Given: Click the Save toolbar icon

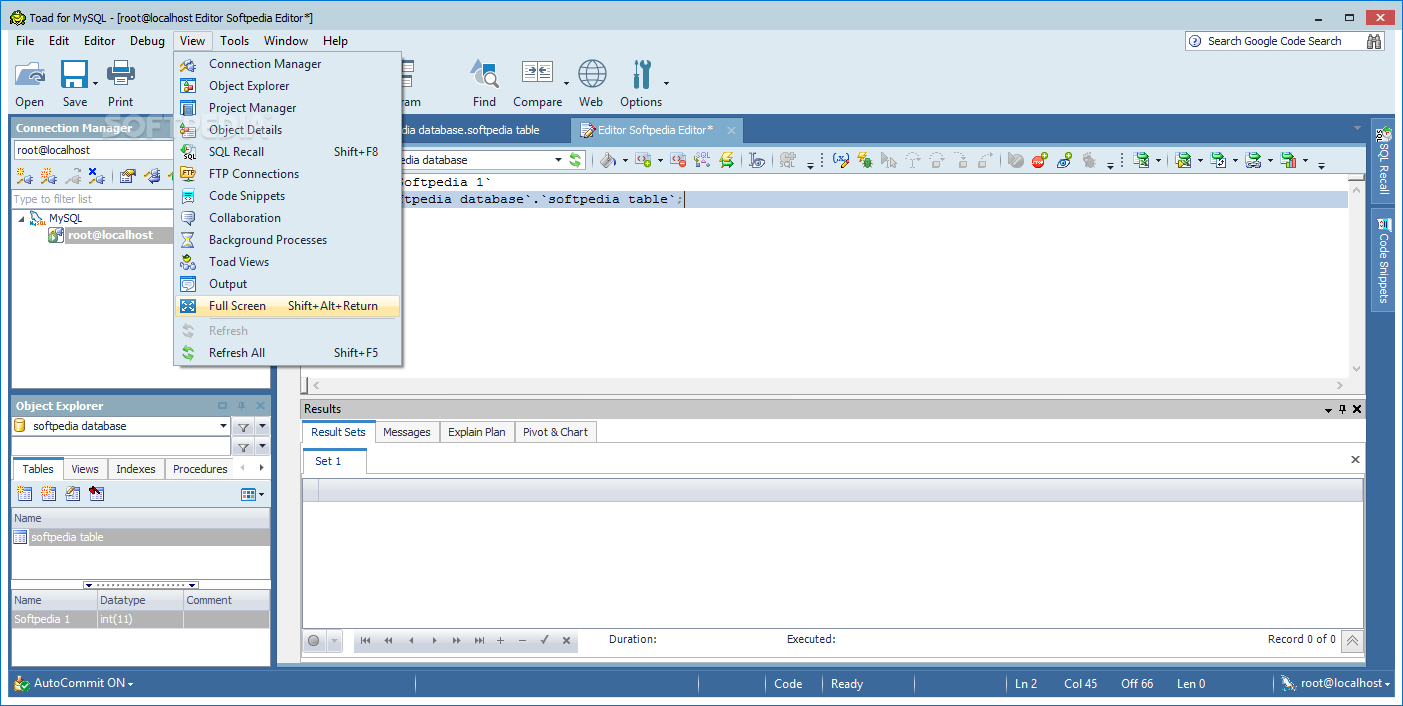Looking at the screenshot, I should [74, 76].
